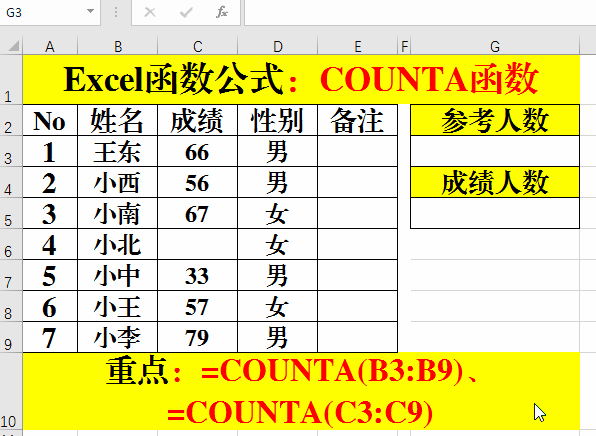Image resolution: width=596 pixels, height=436 pixels.
Task: Select column D header
Action: 277,46
